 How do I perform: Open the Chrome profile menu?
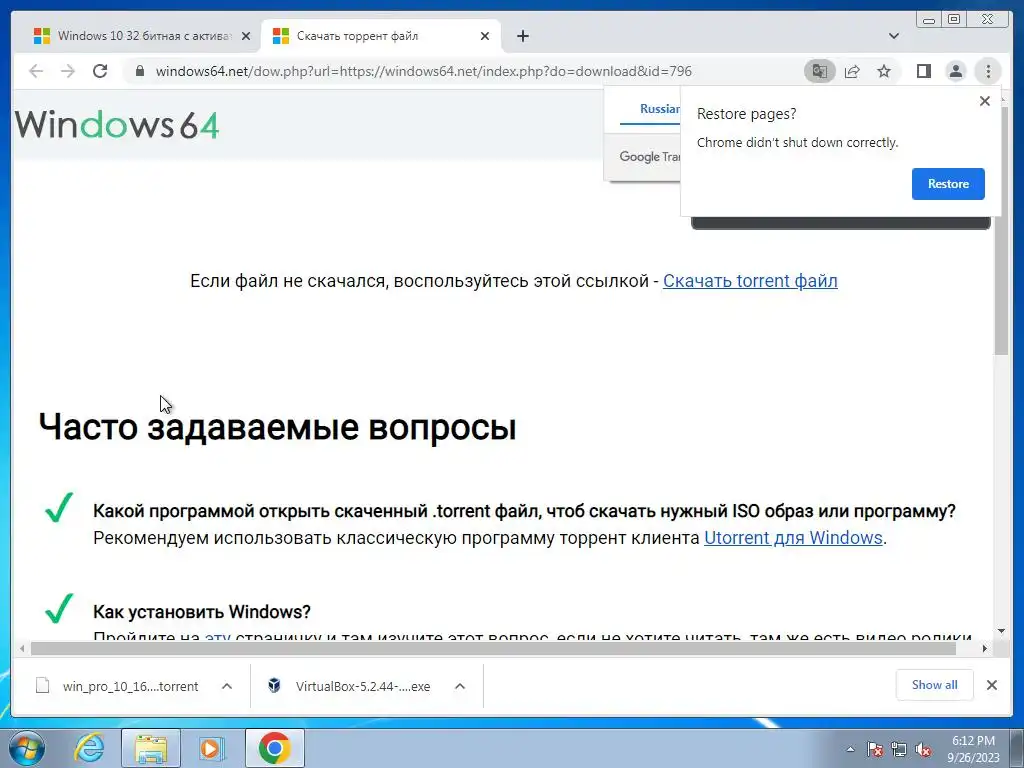(955, 71)
